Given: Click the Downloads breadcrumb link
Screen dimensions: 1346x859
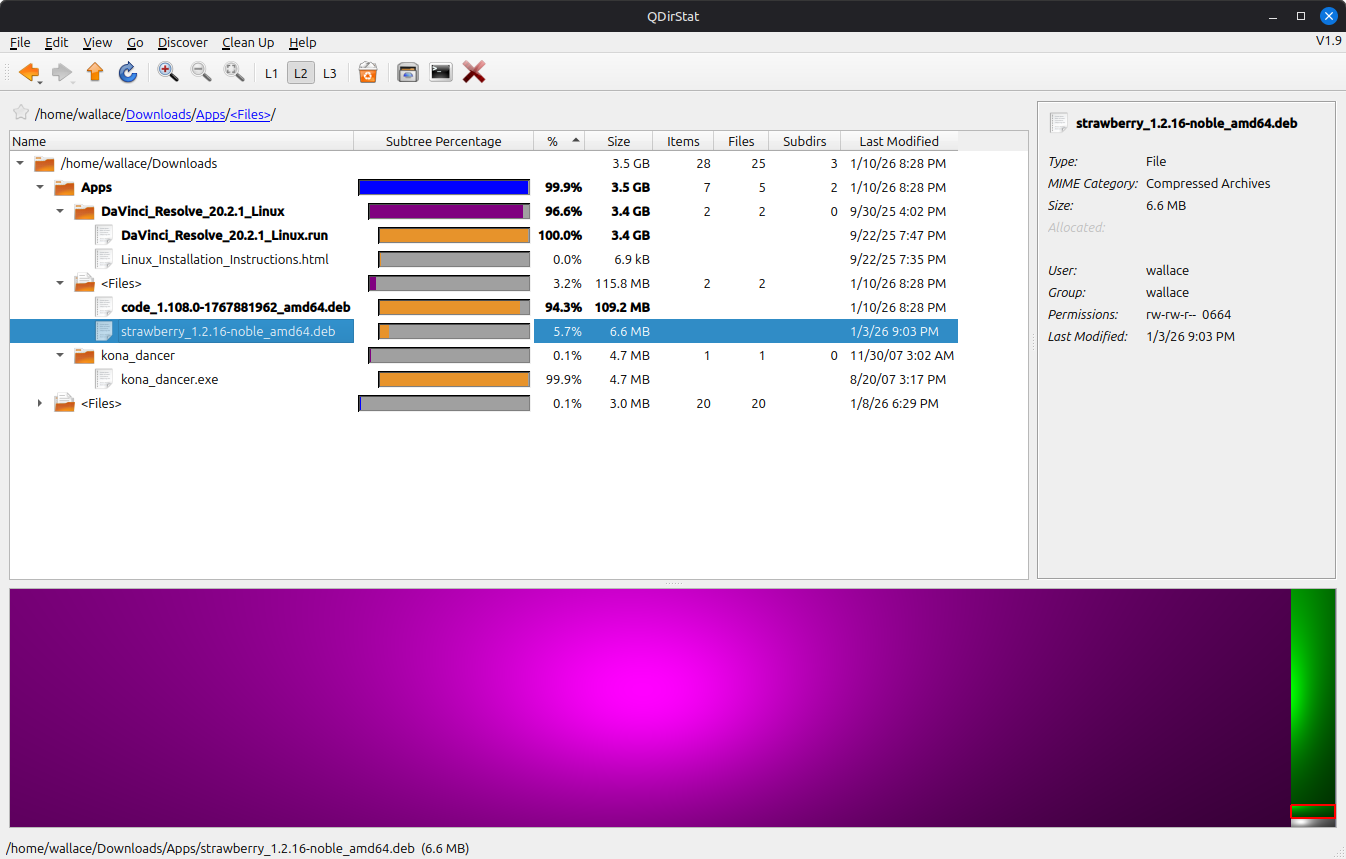Looking at the screenshot, I should pyautogui.click(x=158, y=115).
